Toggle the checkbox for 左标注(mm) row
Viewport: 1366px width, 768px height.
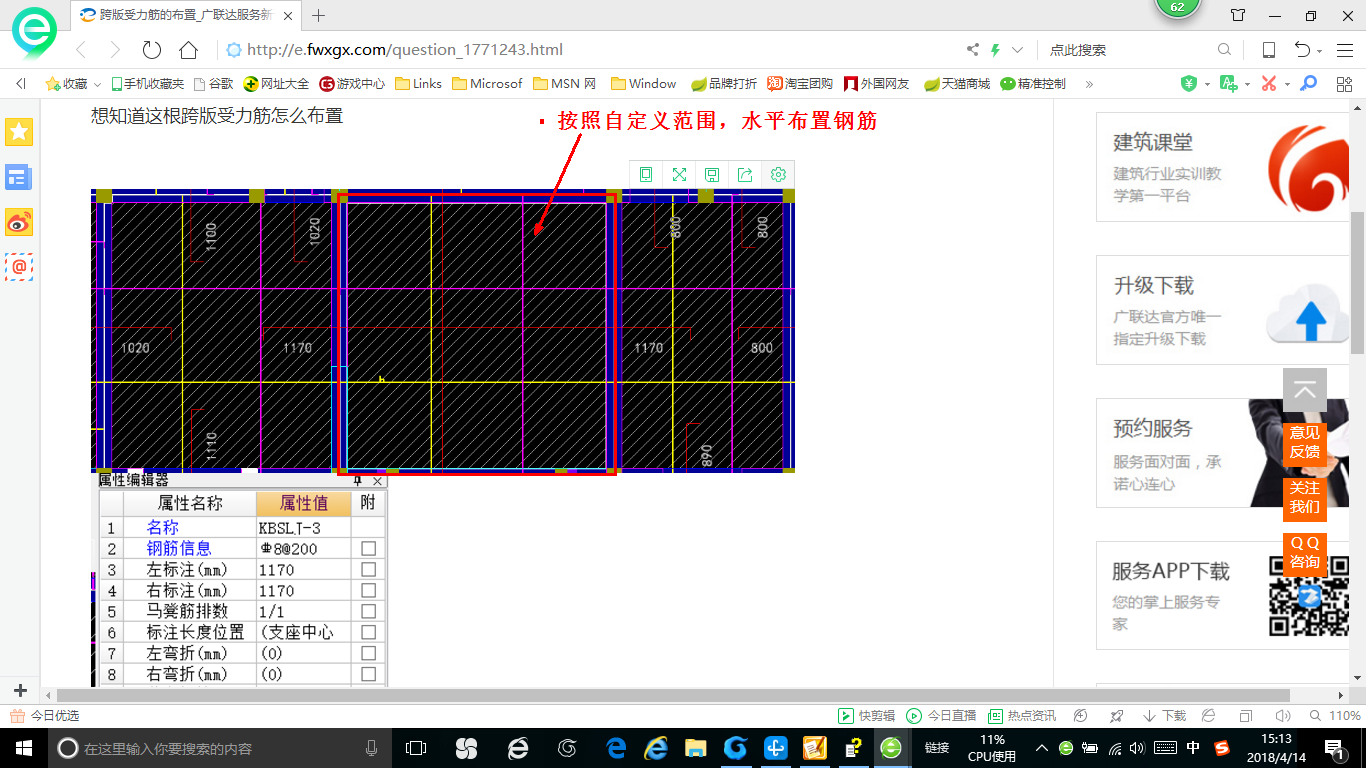point(369,570)
